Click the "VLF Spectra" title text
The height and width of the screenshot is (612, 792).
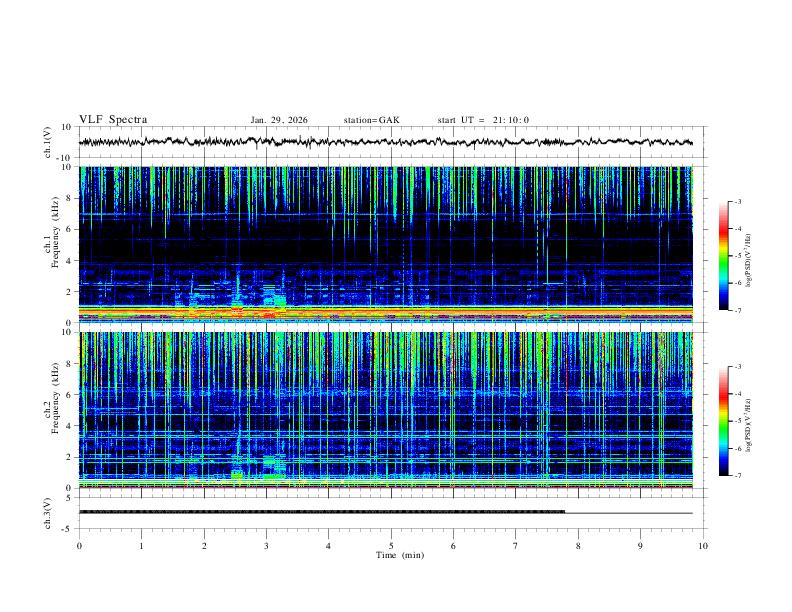(113, 120)
